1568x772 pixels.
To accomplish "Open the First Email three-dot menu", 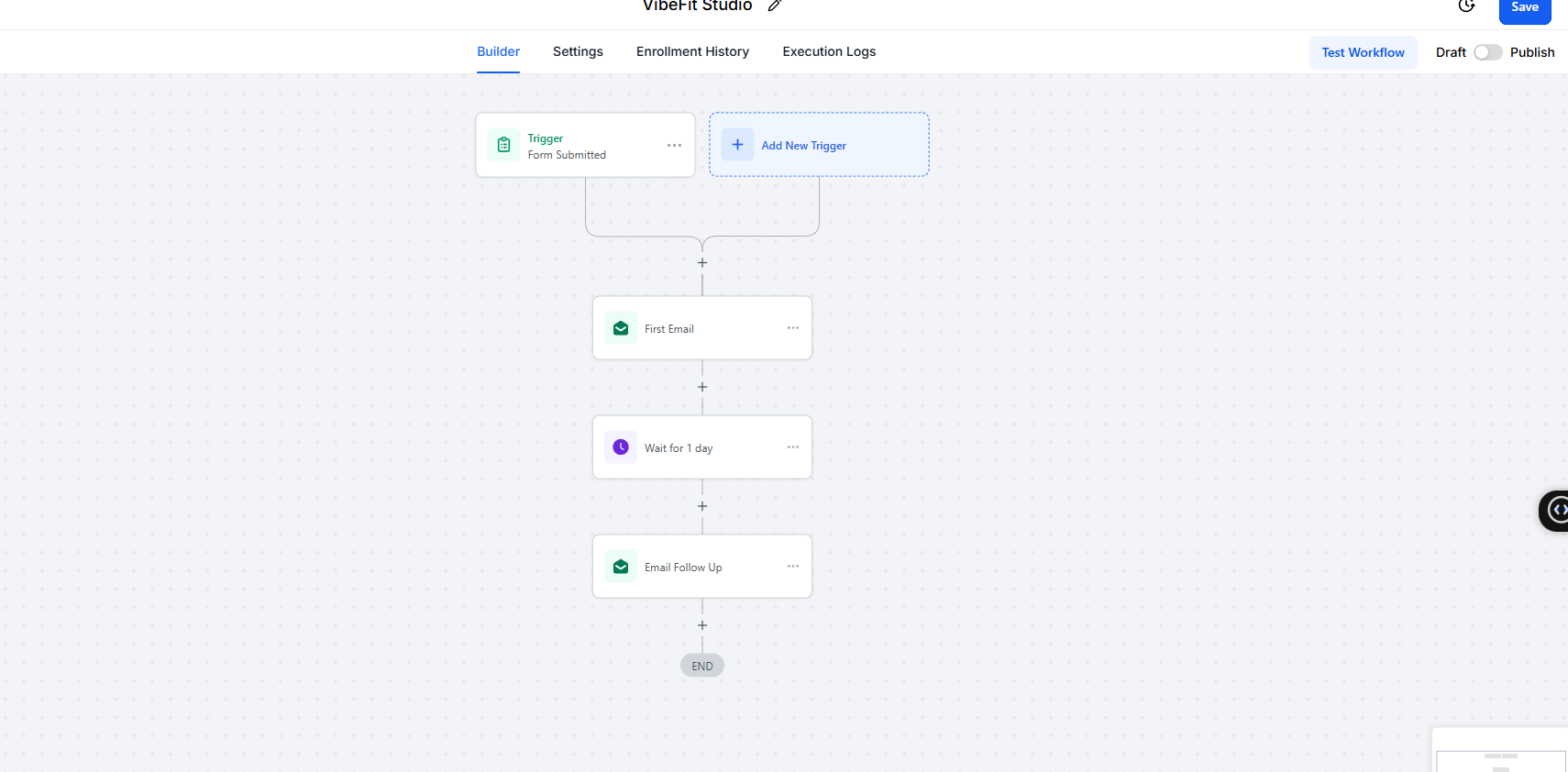I will coord(793,328).
